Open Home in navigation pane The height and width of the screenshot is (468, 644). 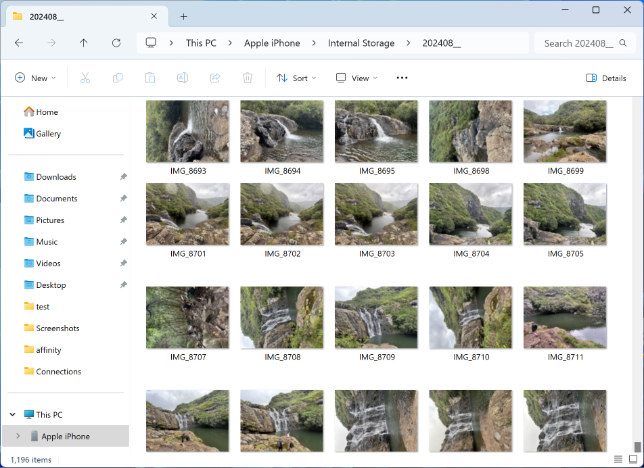tap(41, 112)
